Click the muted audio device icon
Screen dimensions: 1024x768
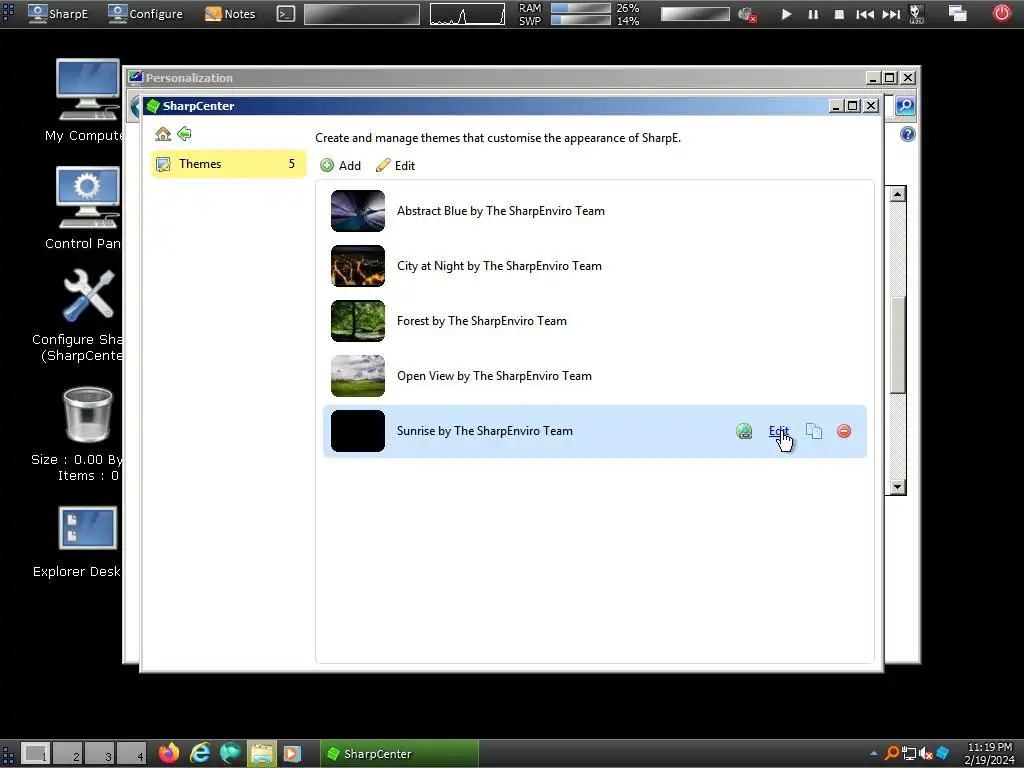pyautogui.click(x=747, y=14)
